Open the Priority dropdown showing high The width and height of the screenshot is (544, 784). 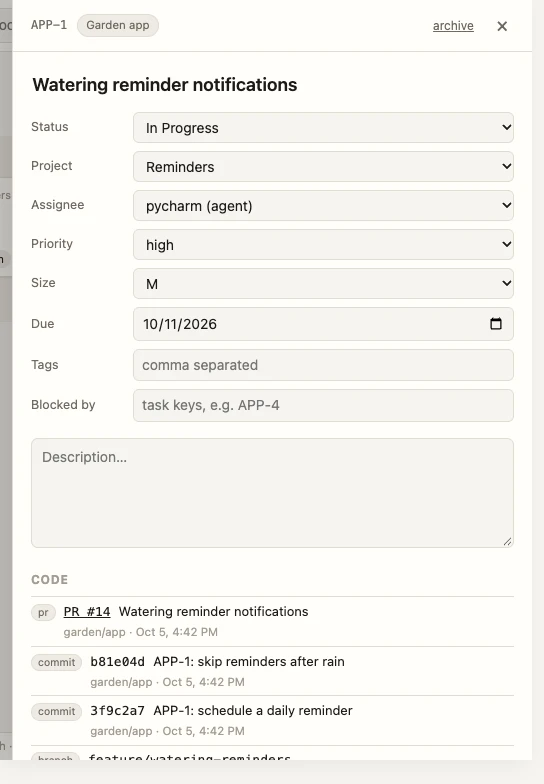point(323,244)
